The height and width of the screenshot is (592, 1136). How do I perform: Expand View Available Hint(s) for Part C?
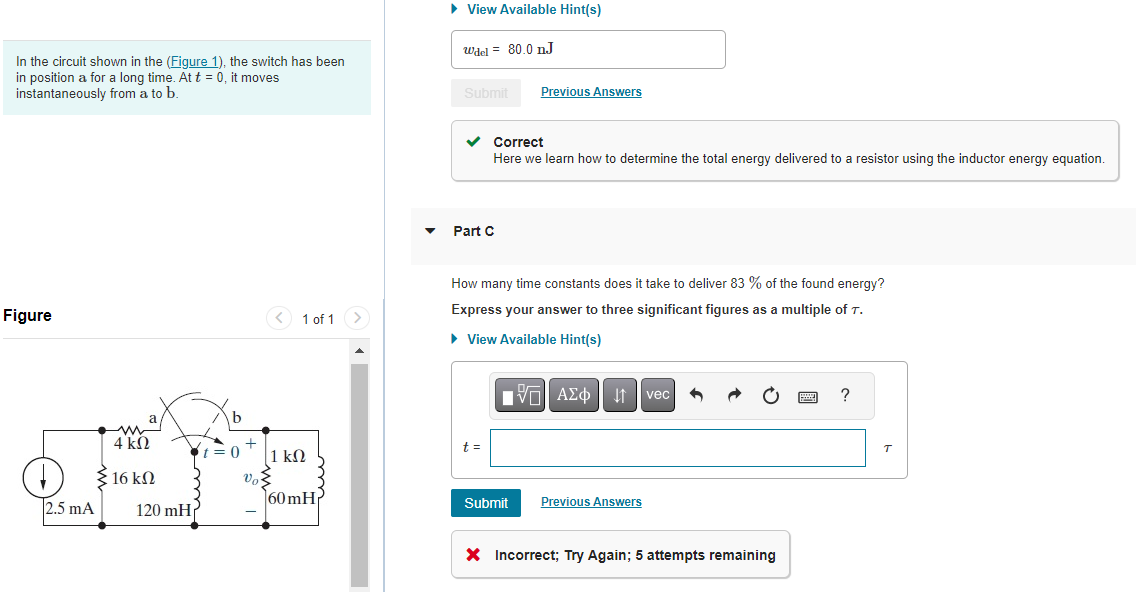tap(533, 339)
